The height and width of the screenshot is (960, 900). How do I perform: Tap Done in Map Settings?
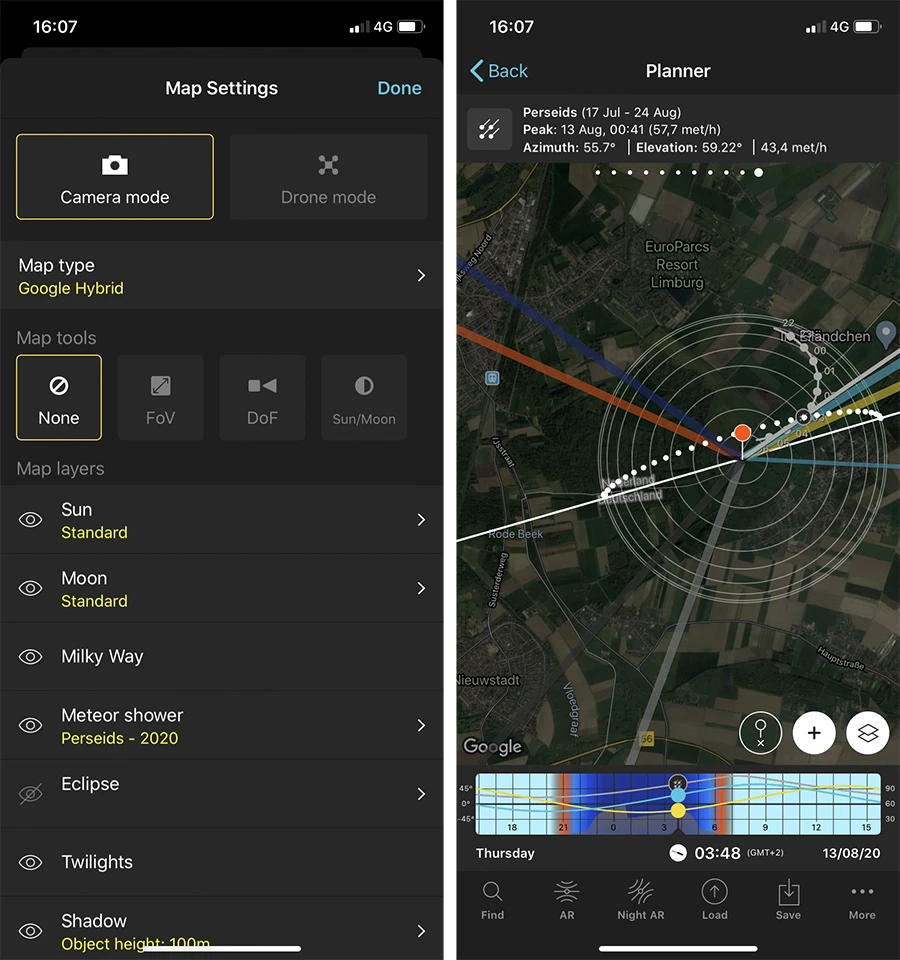click(x=399, y=88)
